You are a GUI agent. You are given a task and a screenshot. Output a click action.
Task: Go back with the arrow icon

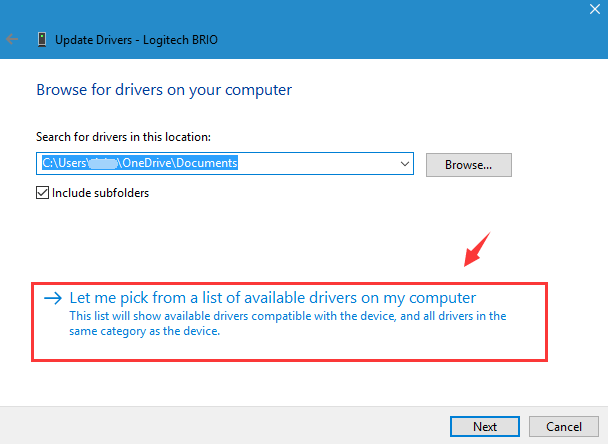coord(12,39)
